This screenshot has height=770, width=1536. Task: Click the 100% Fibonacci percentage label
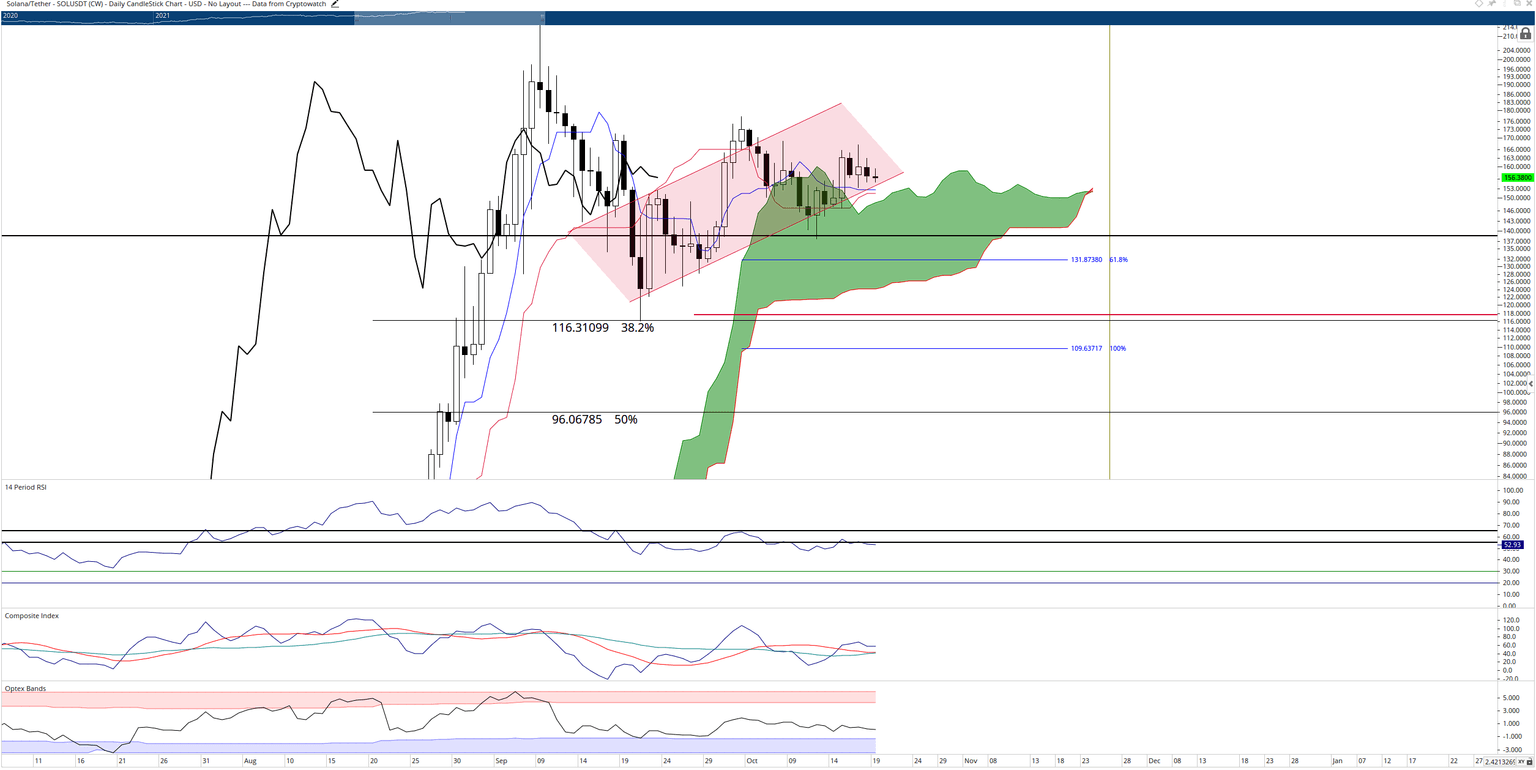tap(1117, 349)
